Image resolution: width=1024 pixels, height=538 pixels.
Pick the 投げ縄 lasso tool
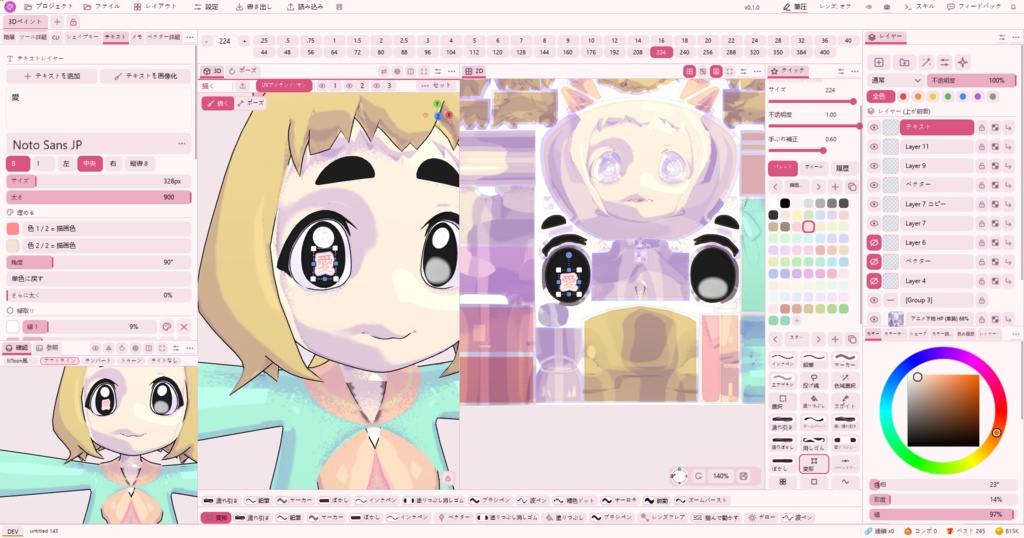[x=814, y=381]
